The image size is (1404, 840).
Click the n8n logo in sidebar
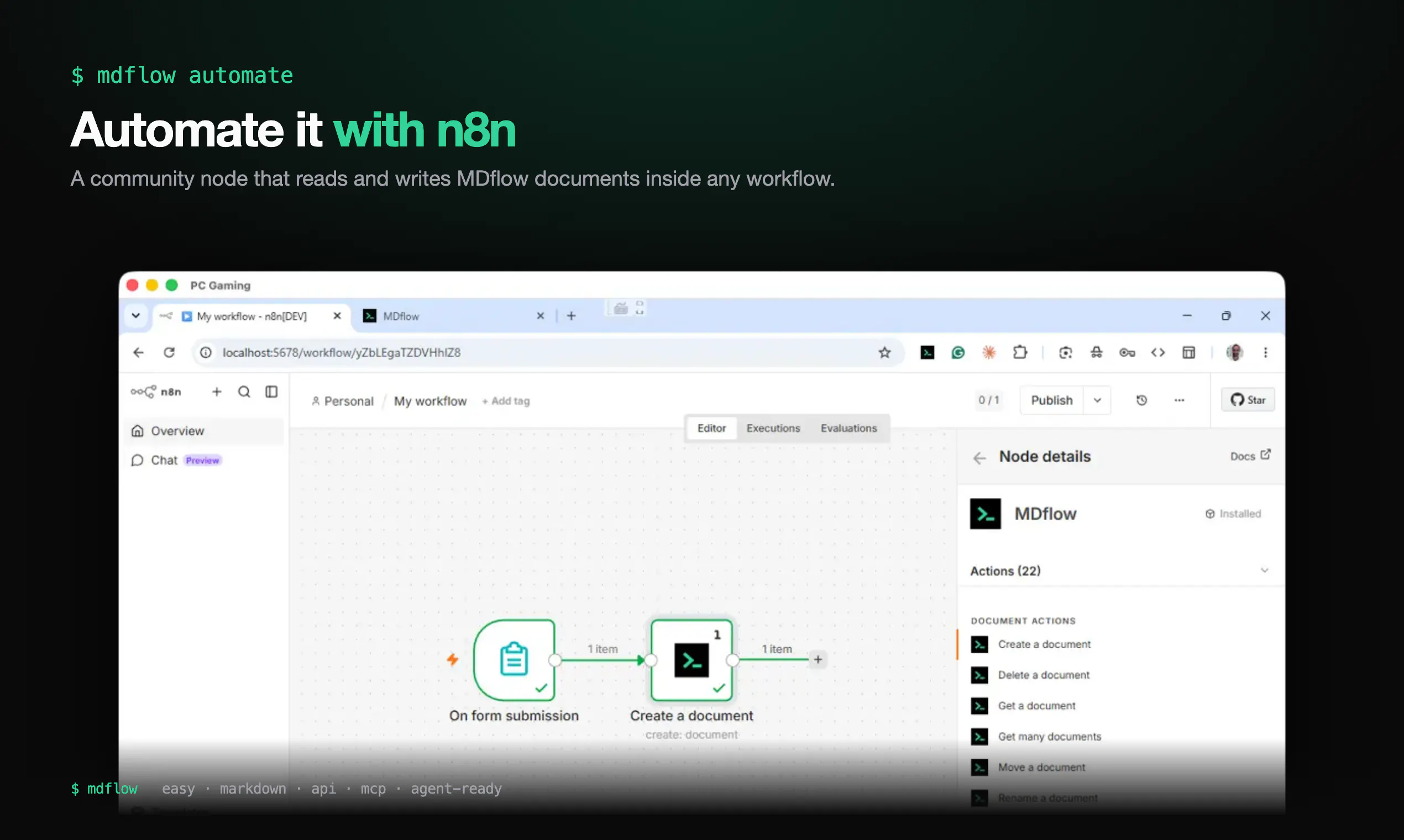pyautogui.click(x=156, y=392)
